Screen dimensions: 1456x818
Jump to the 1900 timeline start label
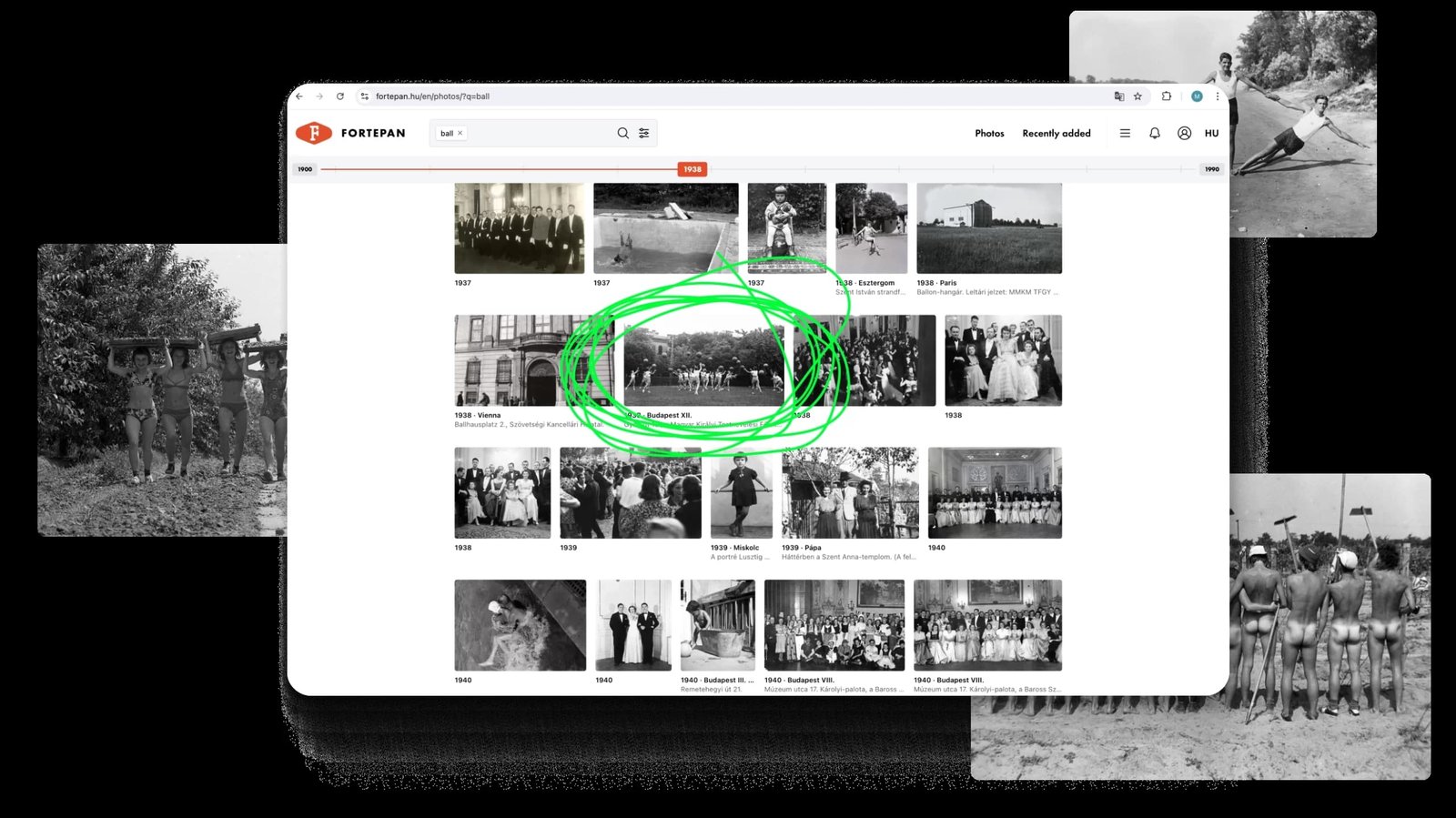305,169
